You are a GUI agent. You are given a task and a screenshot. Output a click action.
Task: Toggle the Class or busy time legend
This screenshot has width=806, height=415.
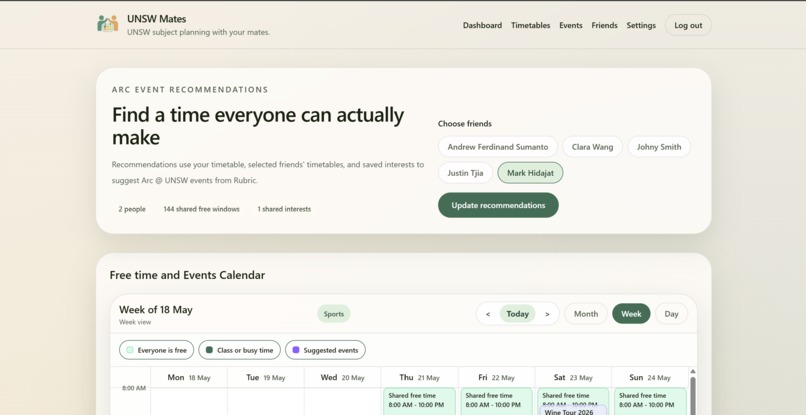coord(240,350)
